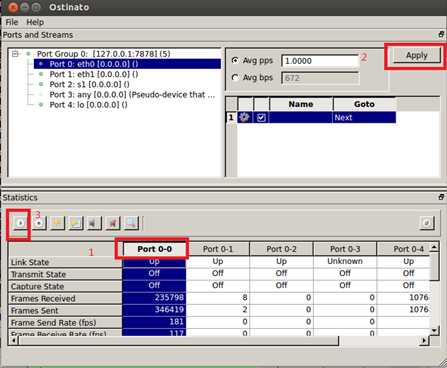Click the Name column header in stream list
The height and width of the screenshot is (368, 447).
point(301,104)
